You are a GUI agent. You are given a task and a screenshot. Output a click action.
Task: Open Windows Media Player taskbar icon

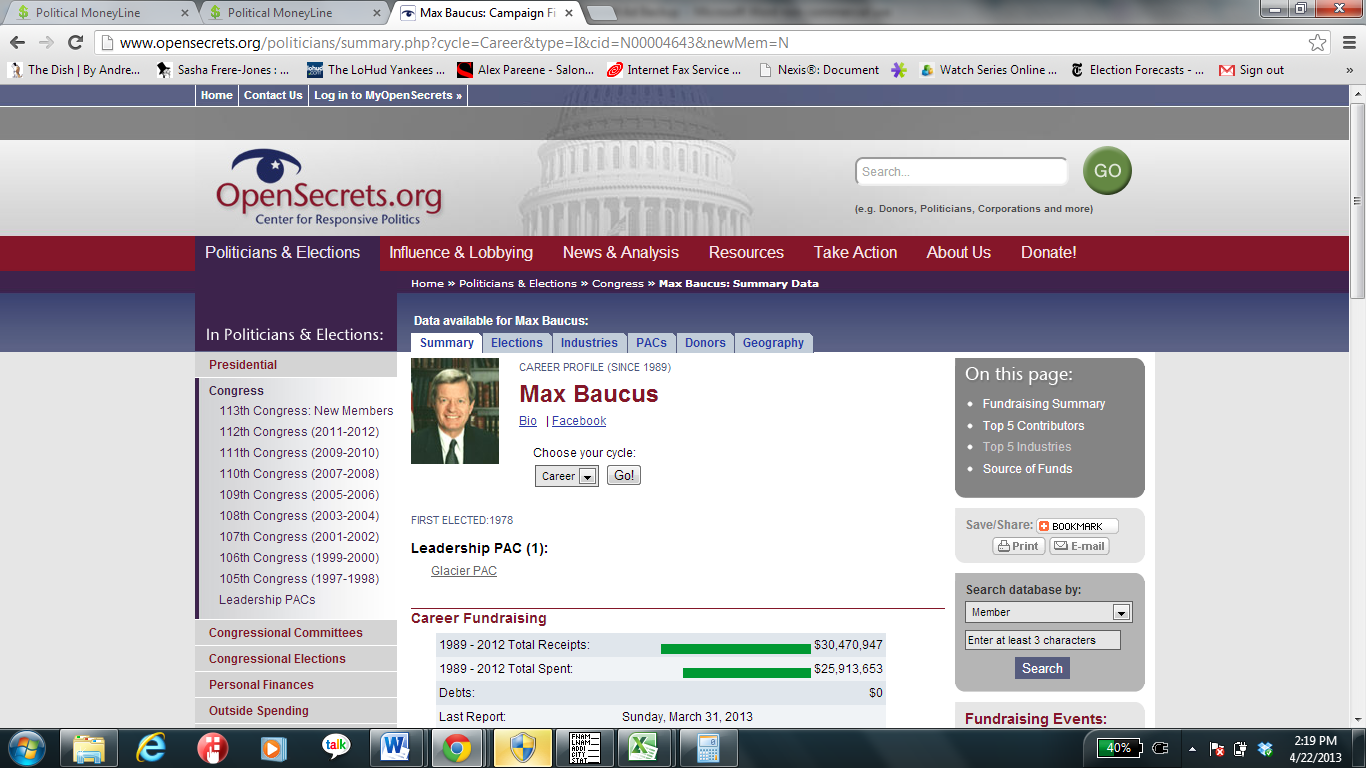click(x=273, y=748)
